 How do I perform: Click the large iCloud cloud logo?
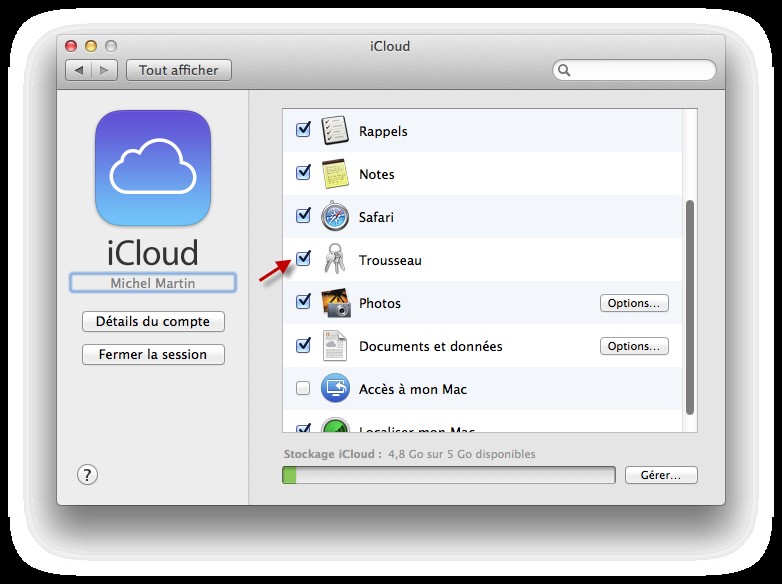153,168
